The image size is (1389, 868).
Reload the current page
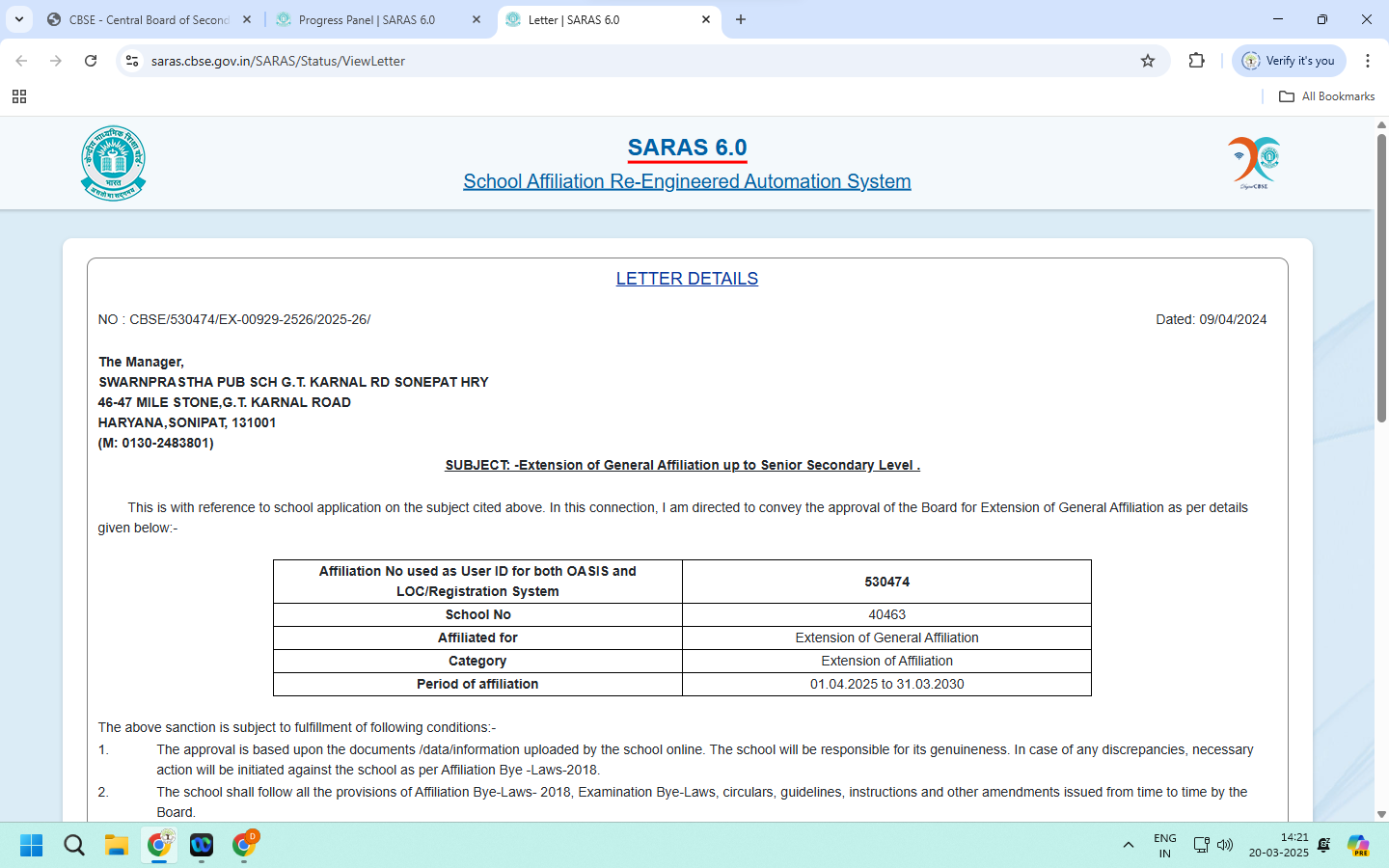pyautogui.click(x=91, y=61)
